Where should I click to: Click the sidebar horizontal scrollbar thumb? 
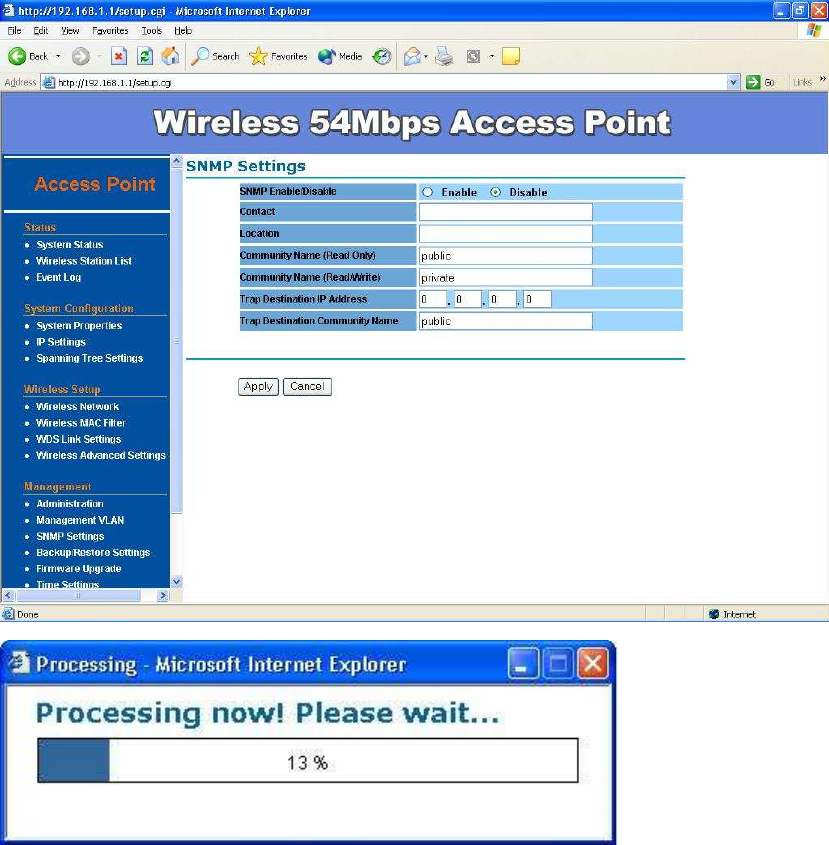[x=79, y=595]
